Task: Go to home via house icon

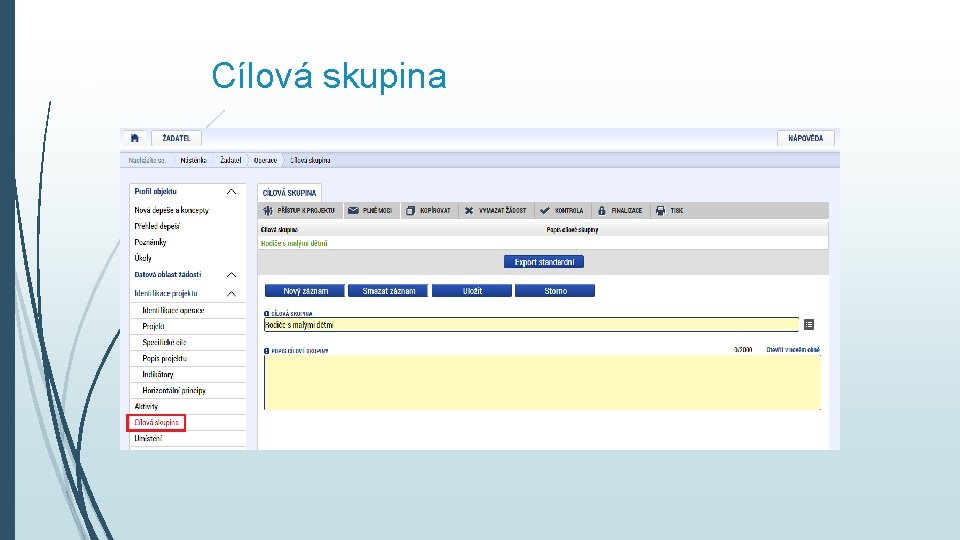Action: (135, 138)
